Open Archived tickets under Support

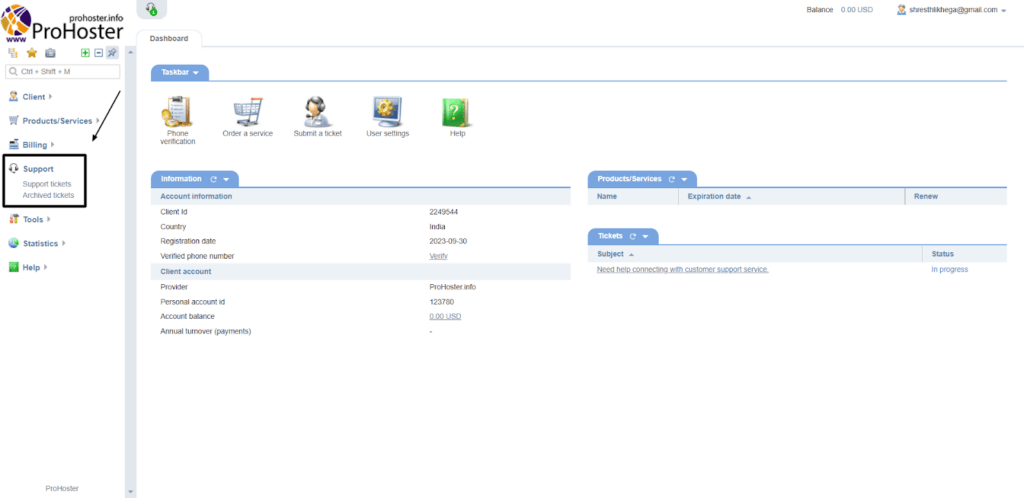pos(48,195)
